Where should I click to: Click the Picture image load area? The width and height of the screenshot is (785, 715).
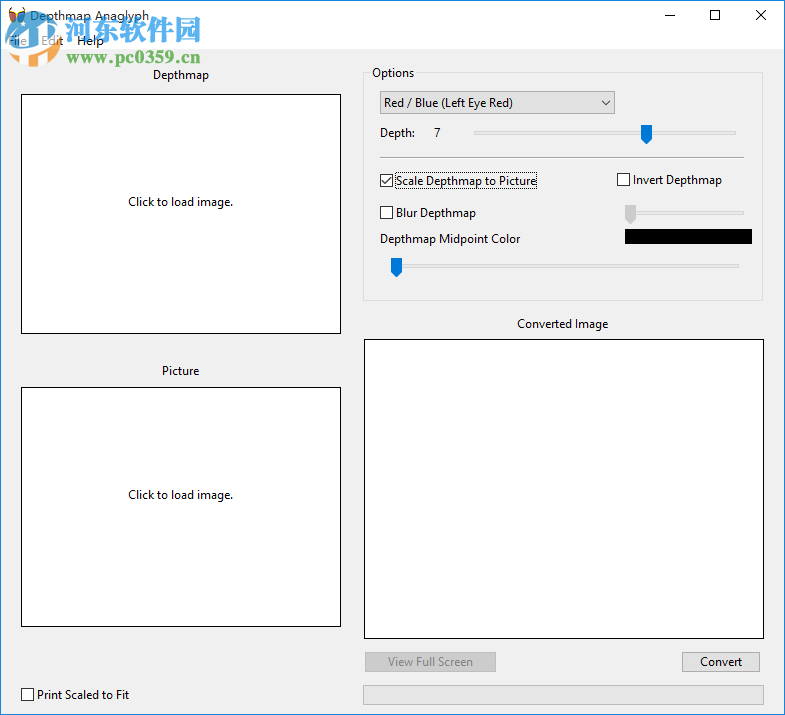click(x=181, y=507)
